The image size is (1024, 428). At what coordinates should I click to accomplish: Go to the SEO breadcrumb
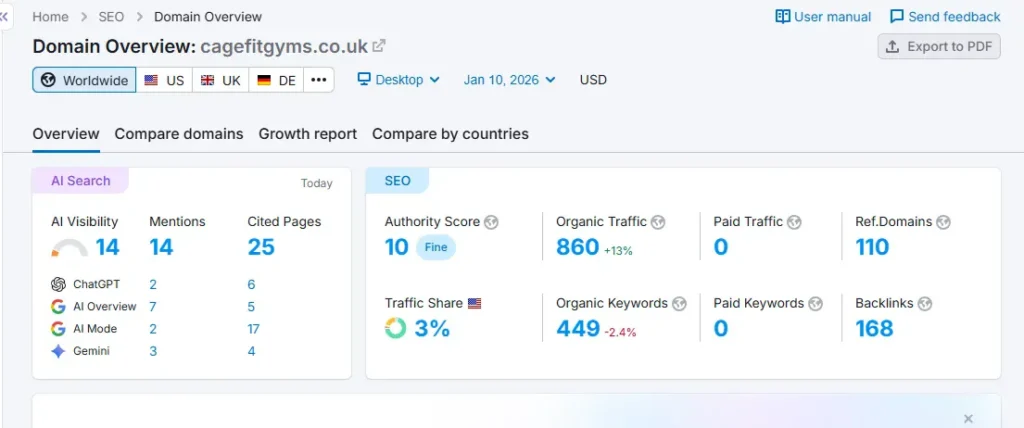pos(111,17)
